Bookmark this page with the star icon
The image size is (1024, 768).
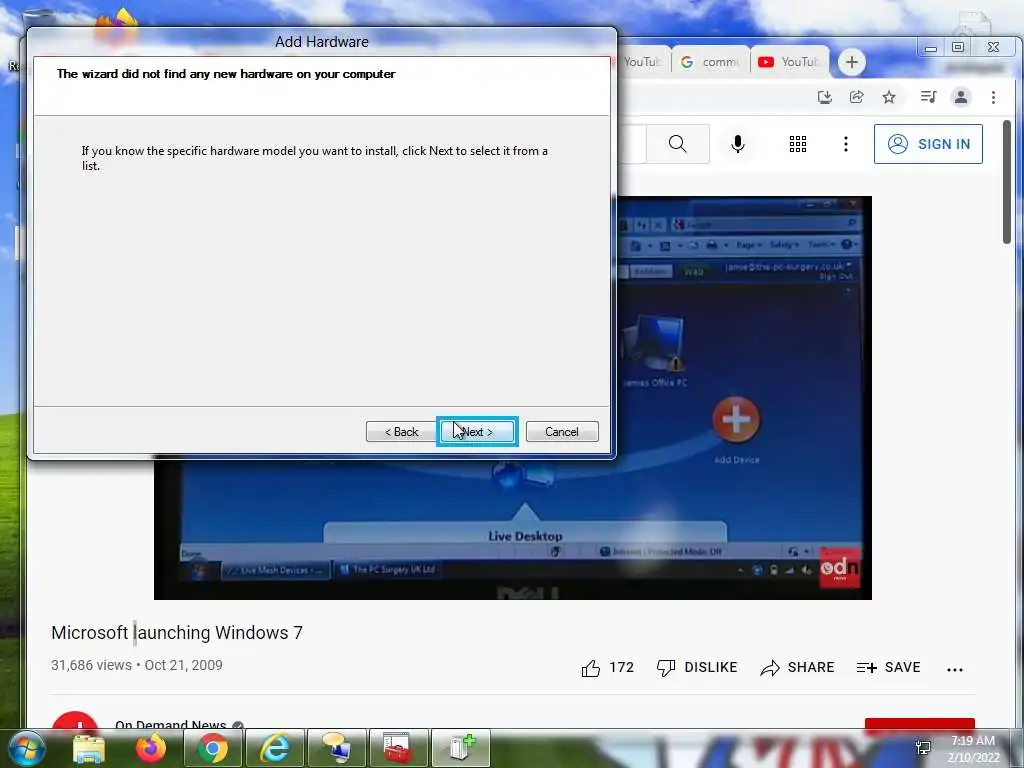pyautogui.click(x=889, y=97)
